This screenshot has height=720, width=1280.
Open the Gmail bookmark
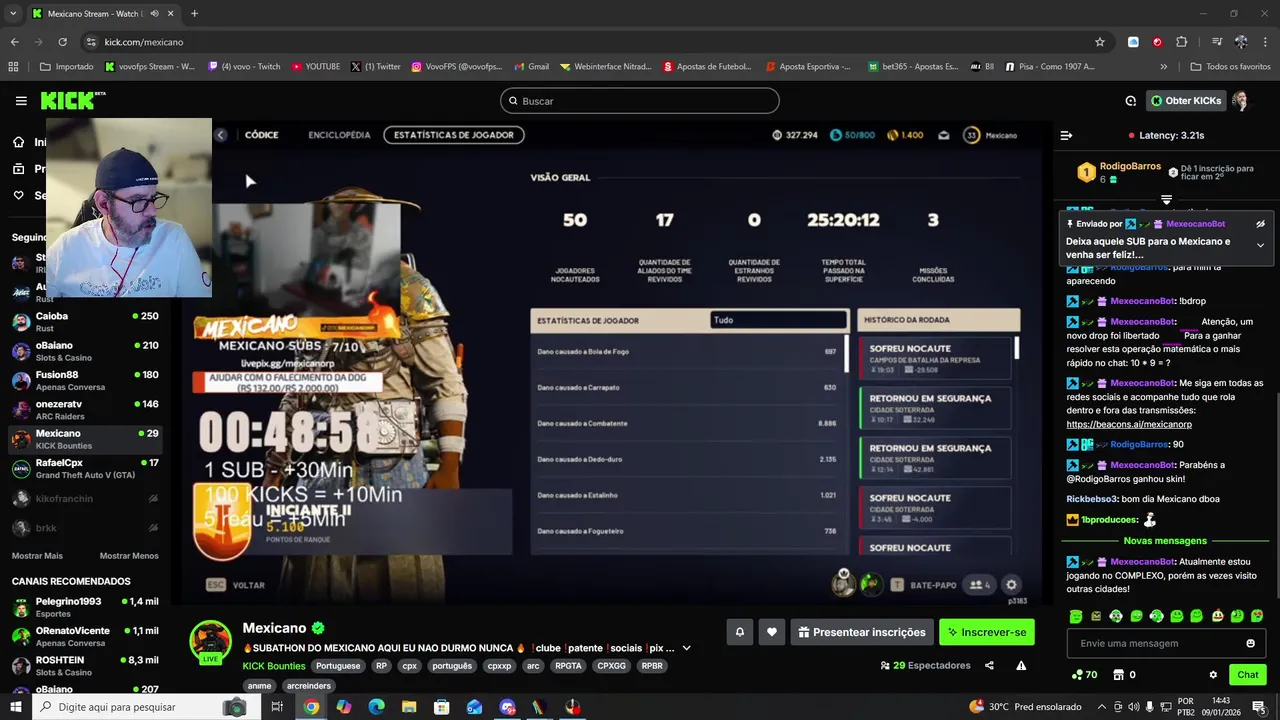531,67
